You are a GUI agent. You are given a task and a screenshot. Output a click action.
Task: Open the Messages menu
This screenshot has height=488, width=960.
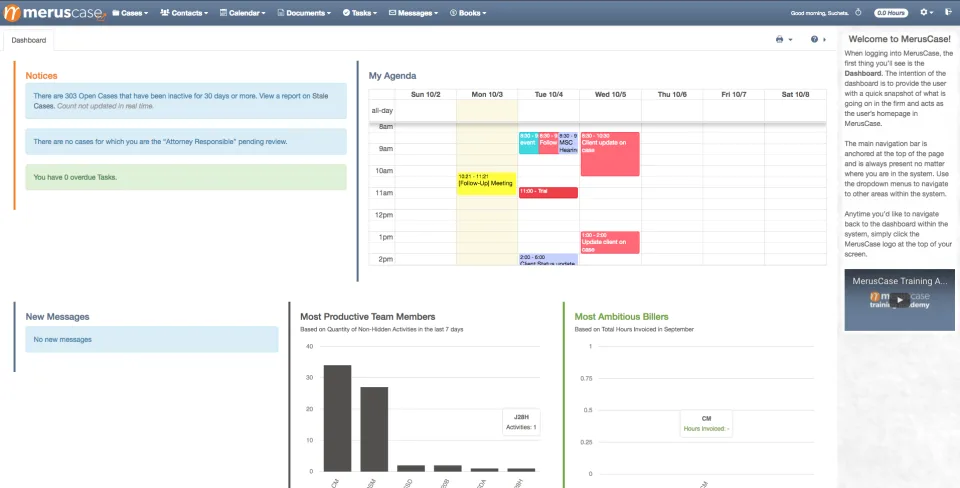click(x=413, y=12)
